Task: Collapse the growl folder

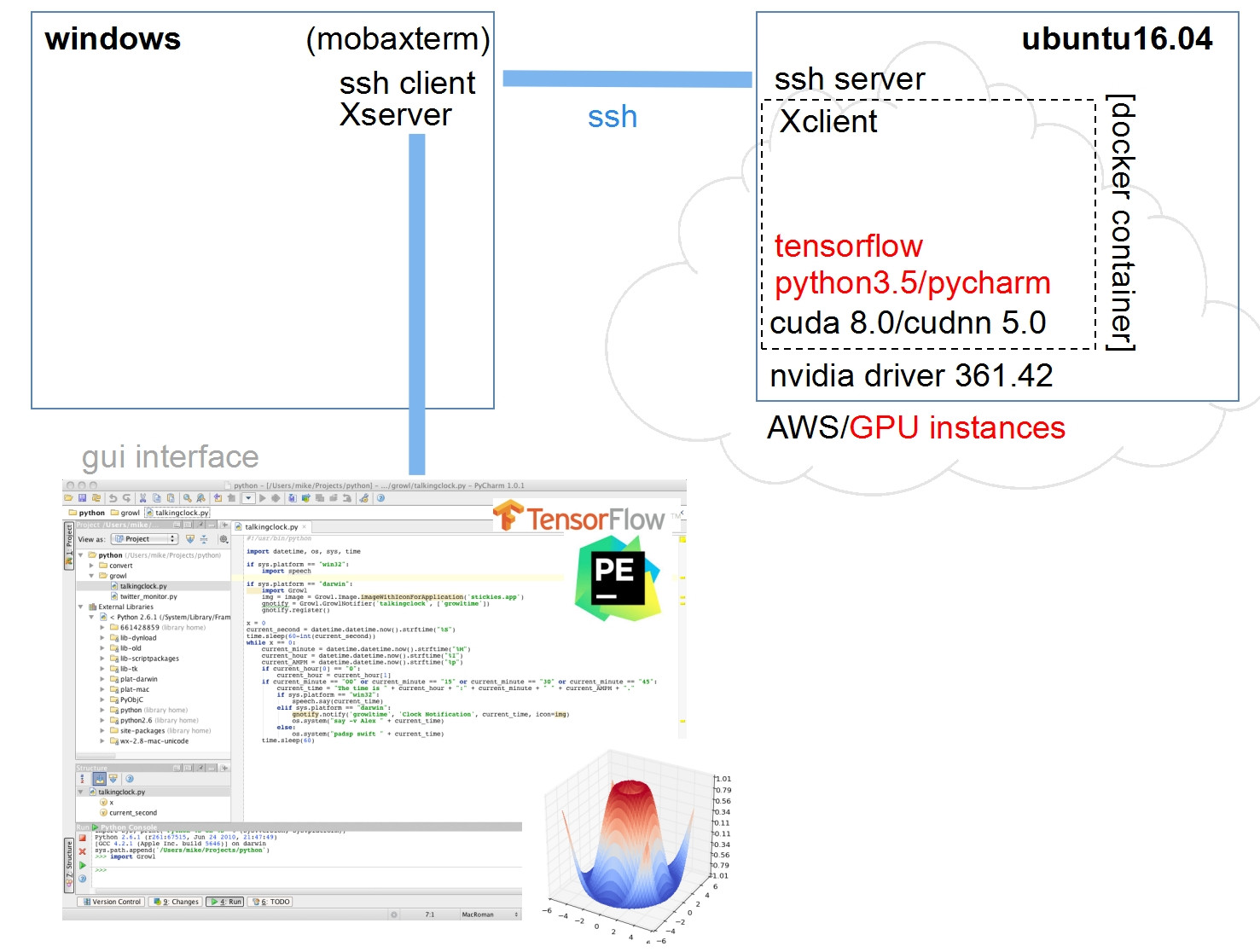Action: (91, 576)
